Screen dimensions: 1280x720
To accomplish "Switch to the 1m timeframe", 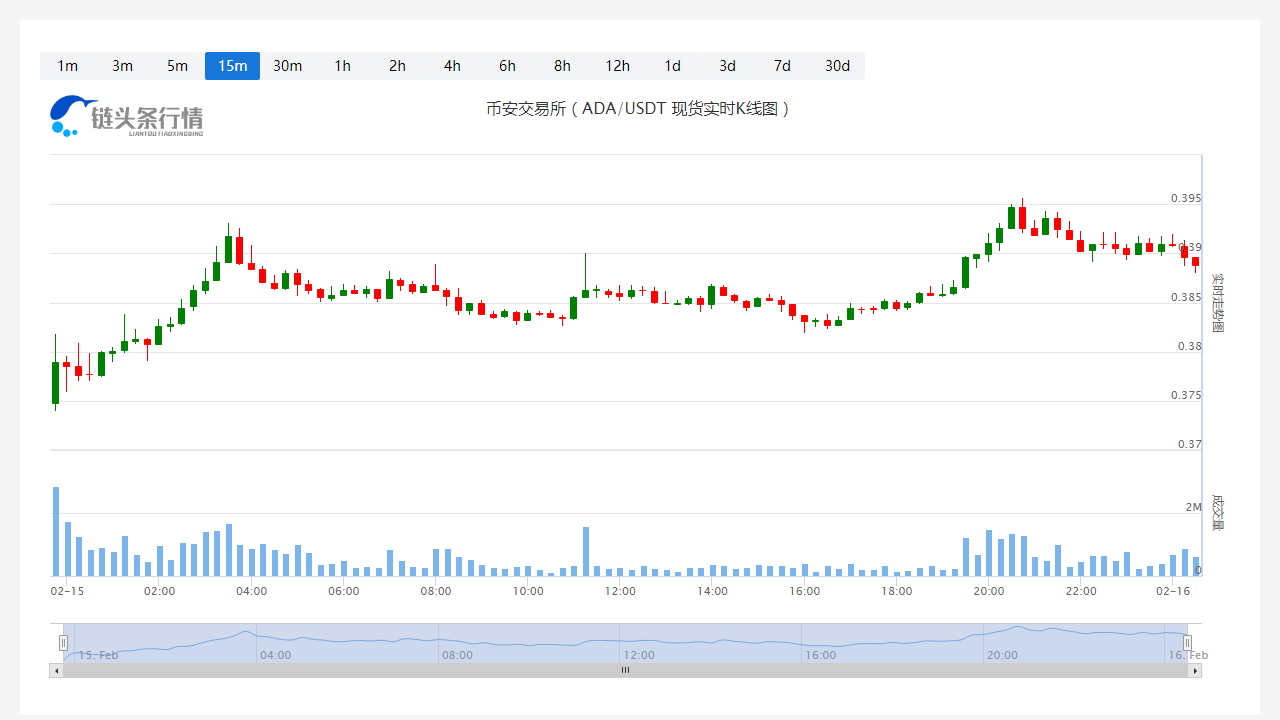I will 67,66.
